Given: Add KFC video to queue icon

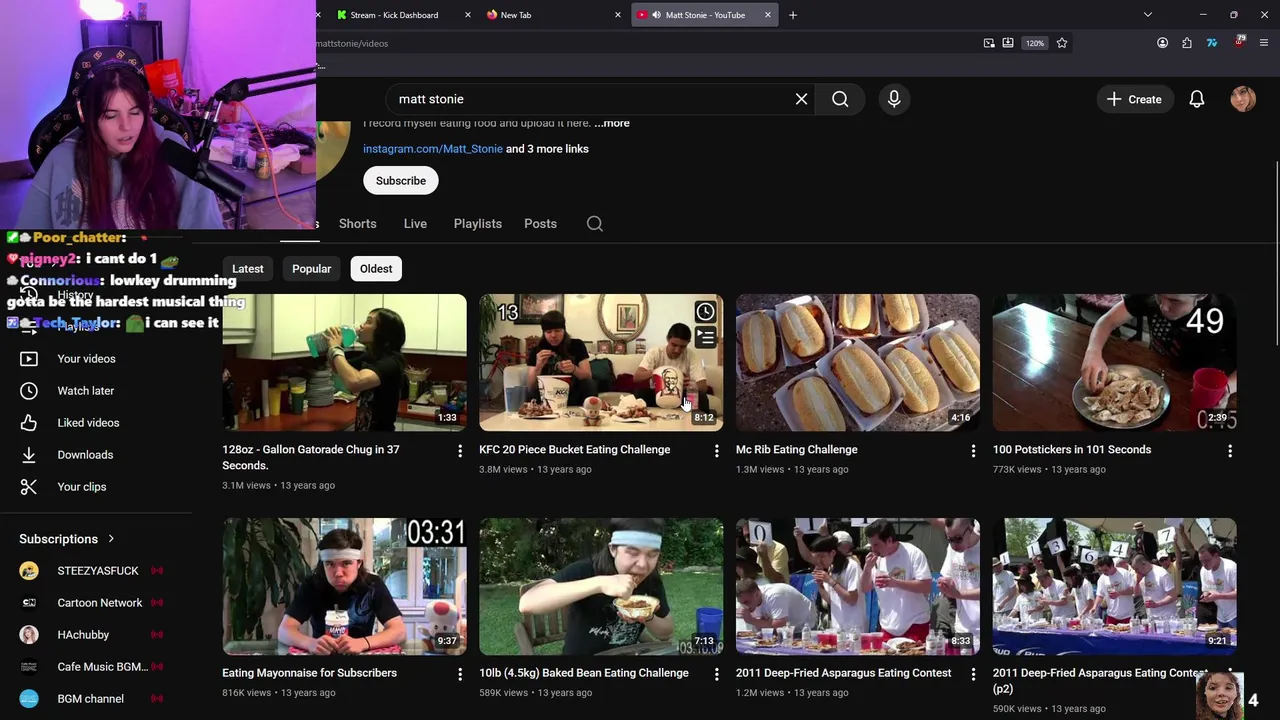Looking at the screenshot, I should pyautogui.click(x=705, y=338).
